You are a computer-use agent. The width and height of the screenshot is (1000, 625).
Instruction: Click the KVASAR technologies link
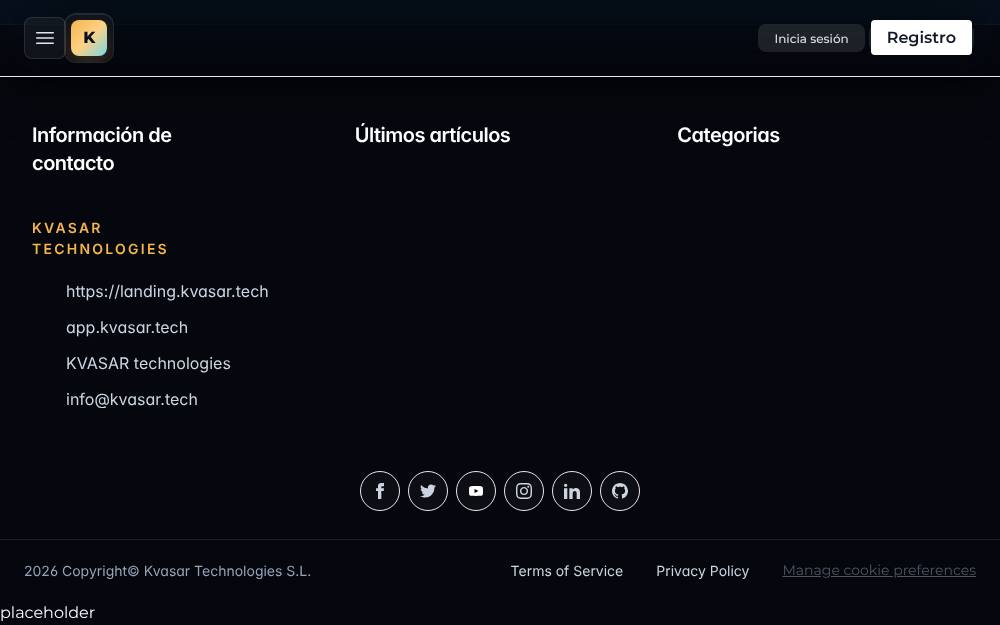(148, 363)
